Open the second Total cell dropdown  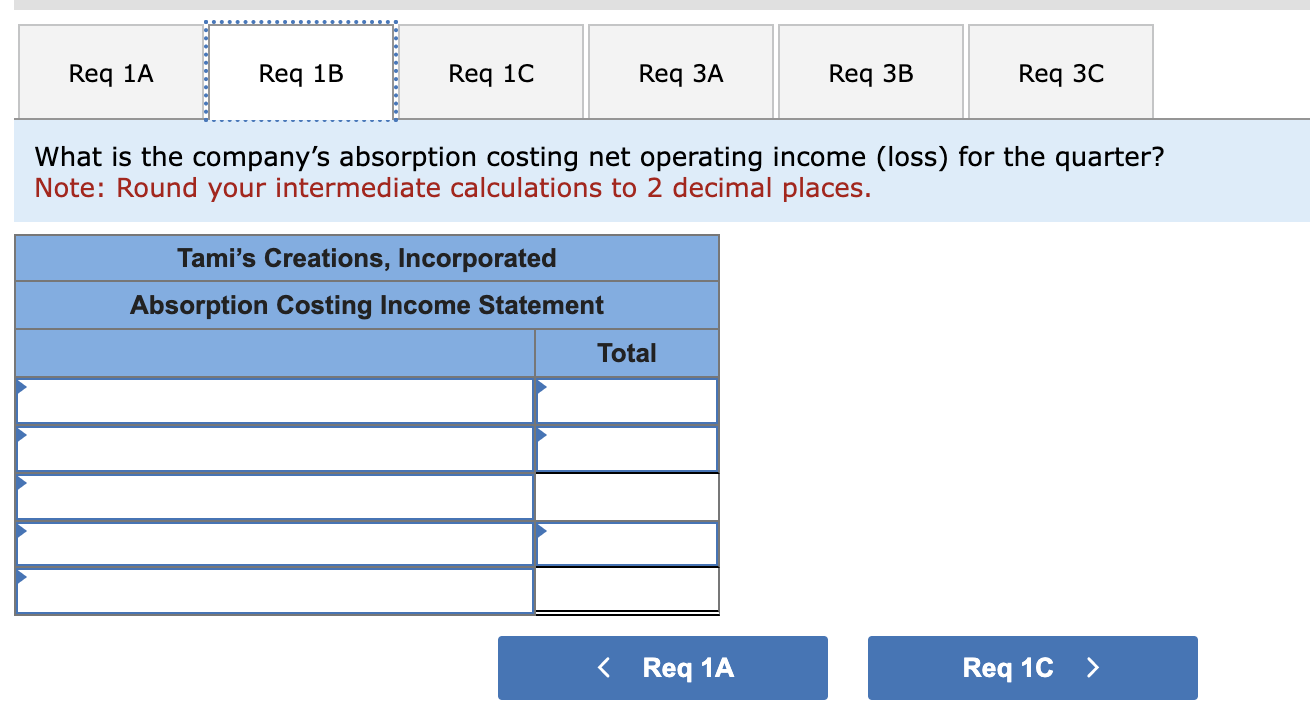tap(626, 448)
